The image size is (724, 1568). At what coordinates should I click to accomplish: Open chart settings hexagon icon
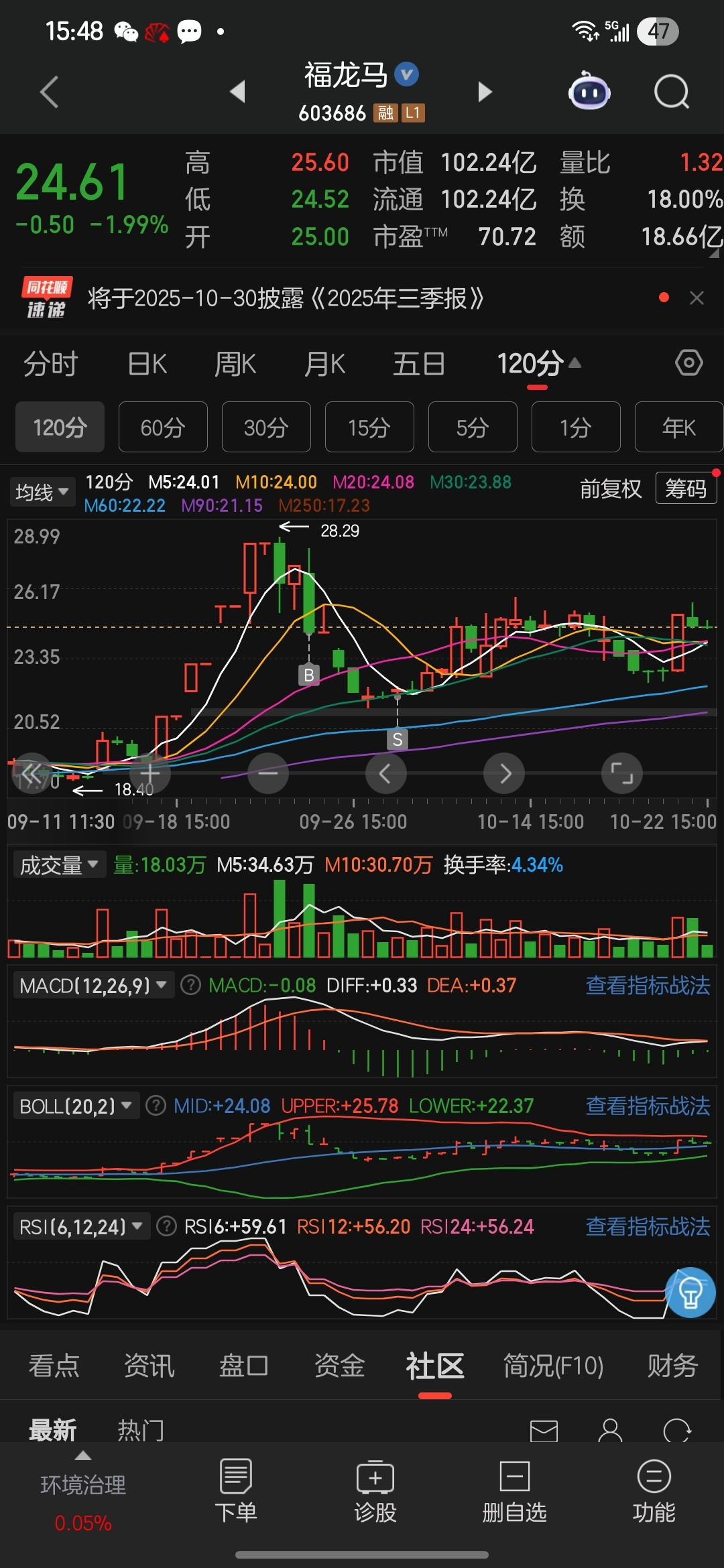click(688, 363)
